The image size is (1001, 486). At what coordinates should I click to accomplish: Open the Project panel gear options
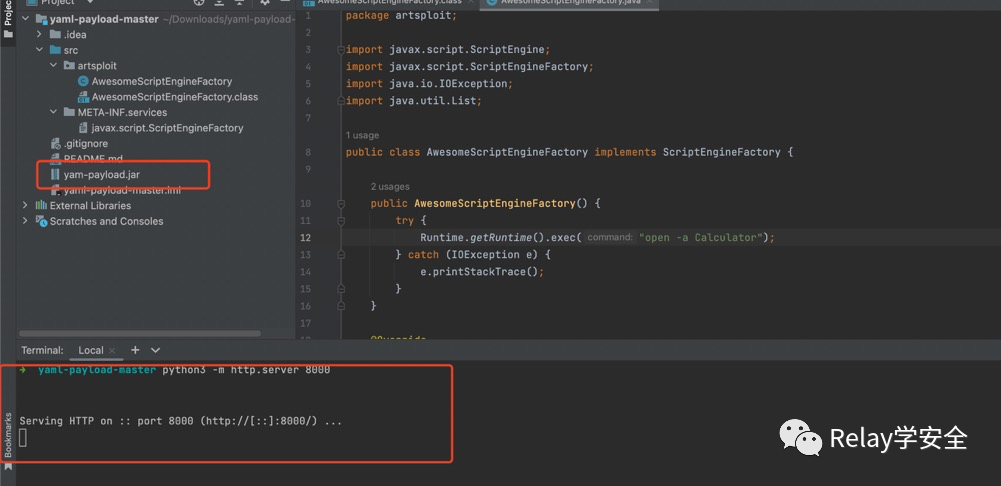[x=265, y=3]
